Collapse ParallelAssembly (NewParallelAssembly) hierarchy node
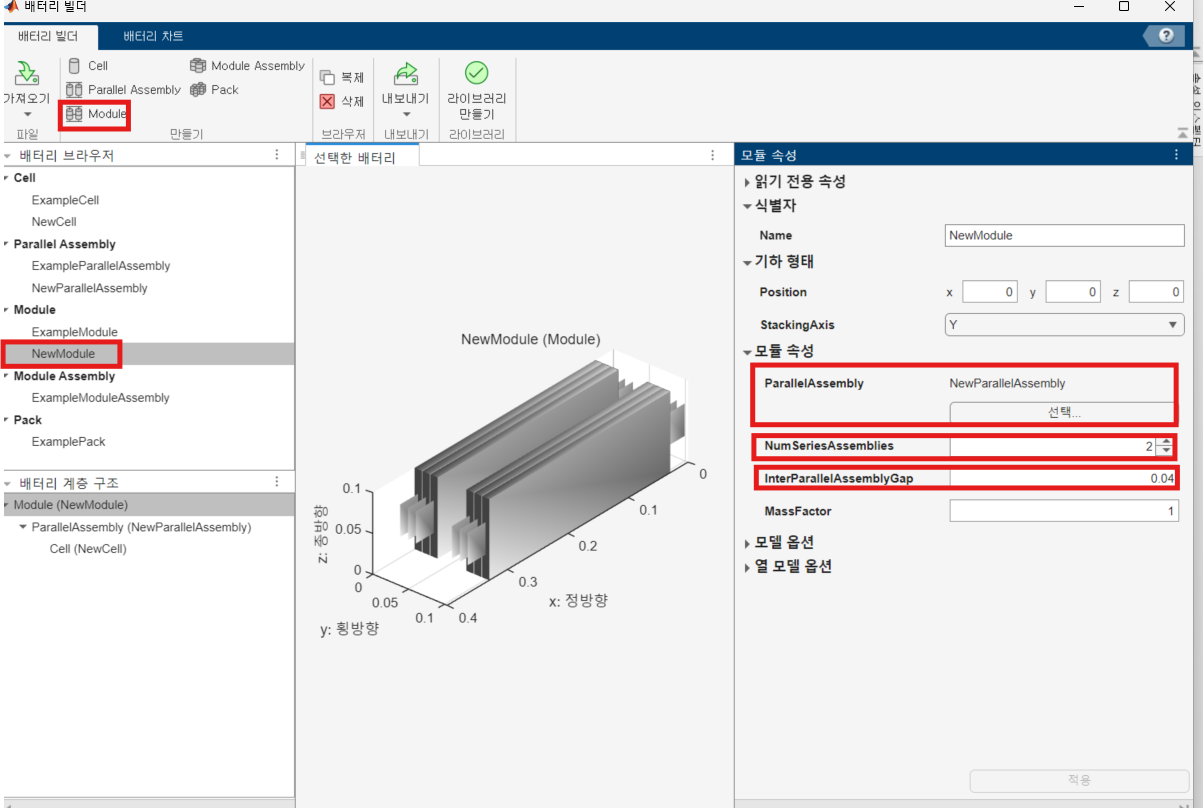The width and height of the screenshot is (1203, 808). pos(23,527)
